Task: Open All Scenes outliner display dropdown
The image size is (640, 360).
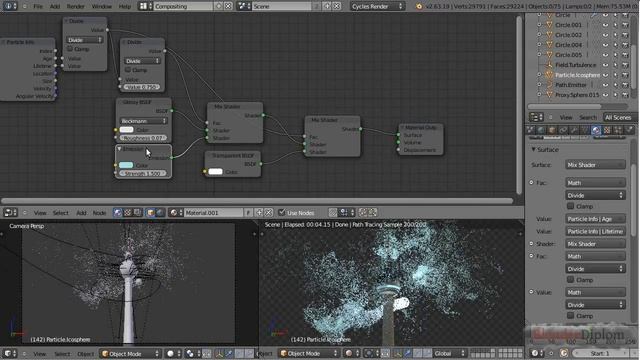Action: click(x=620, y=118)
